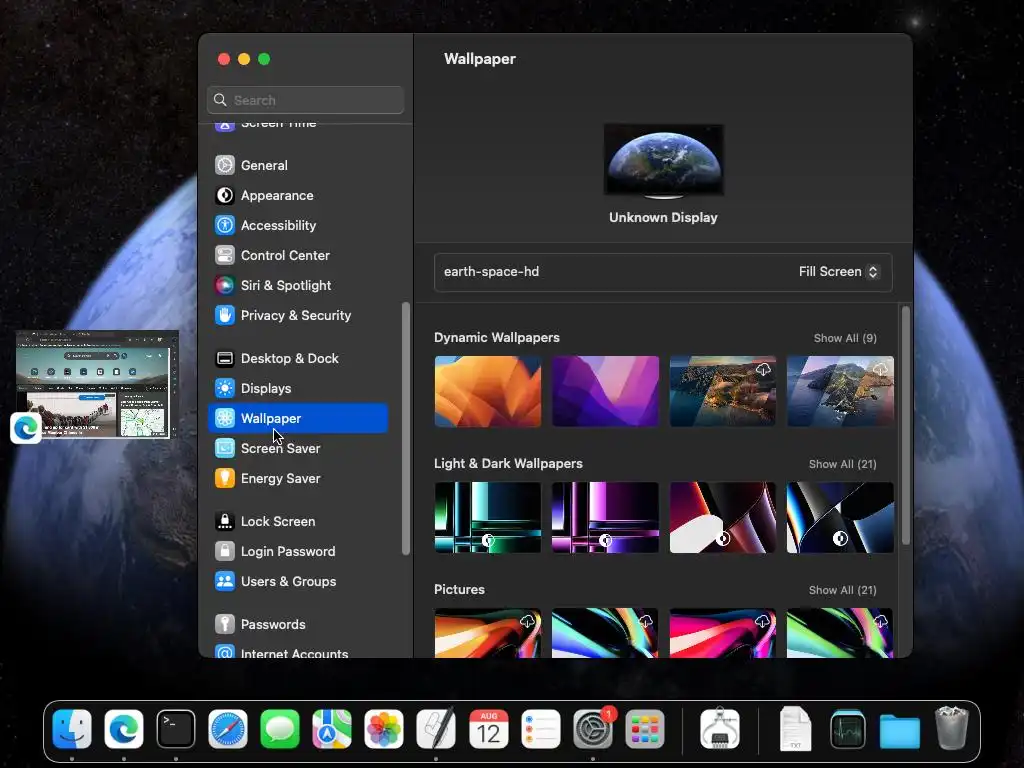Choose red curved Light & Dark wallpaper
The image size is (1024, 768).
tap(723, 517)
